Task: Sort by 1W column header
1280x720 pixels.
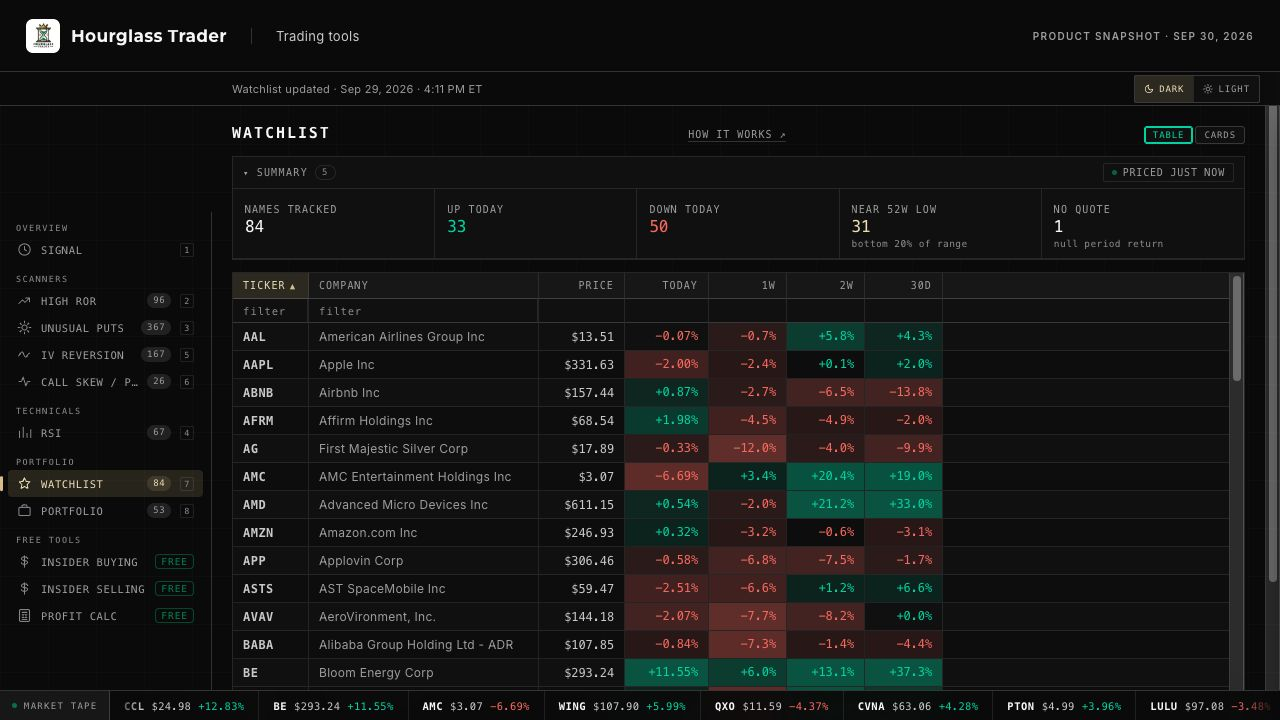Action: coord(747,286)
